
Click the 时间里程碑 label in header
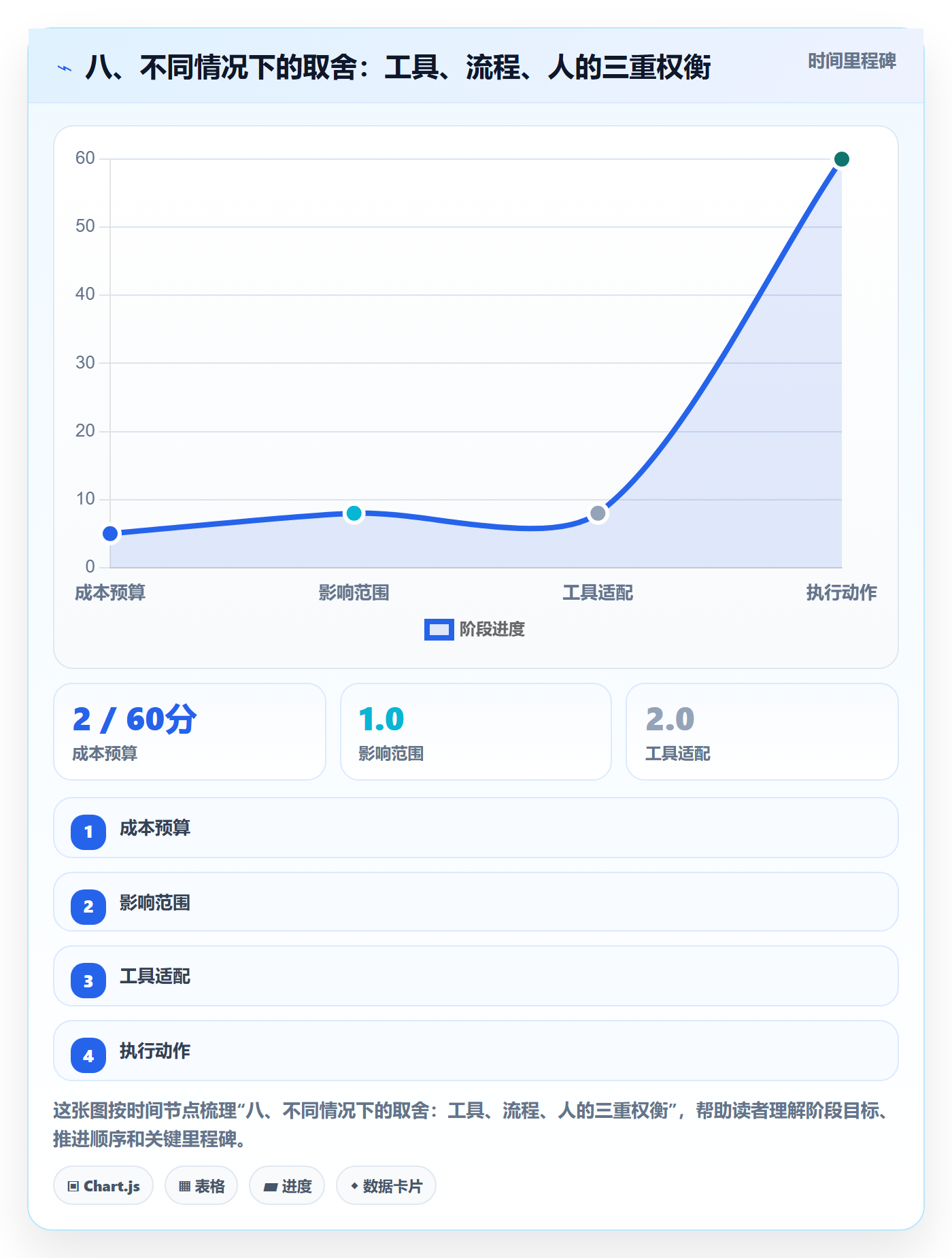[851, 61]
